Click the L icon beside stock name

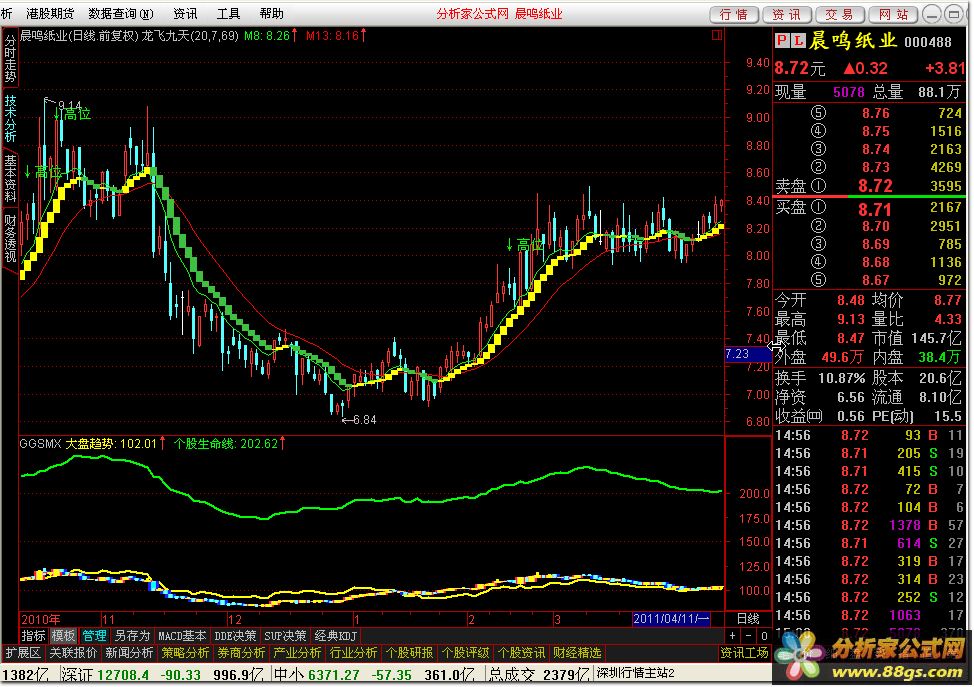798,41
